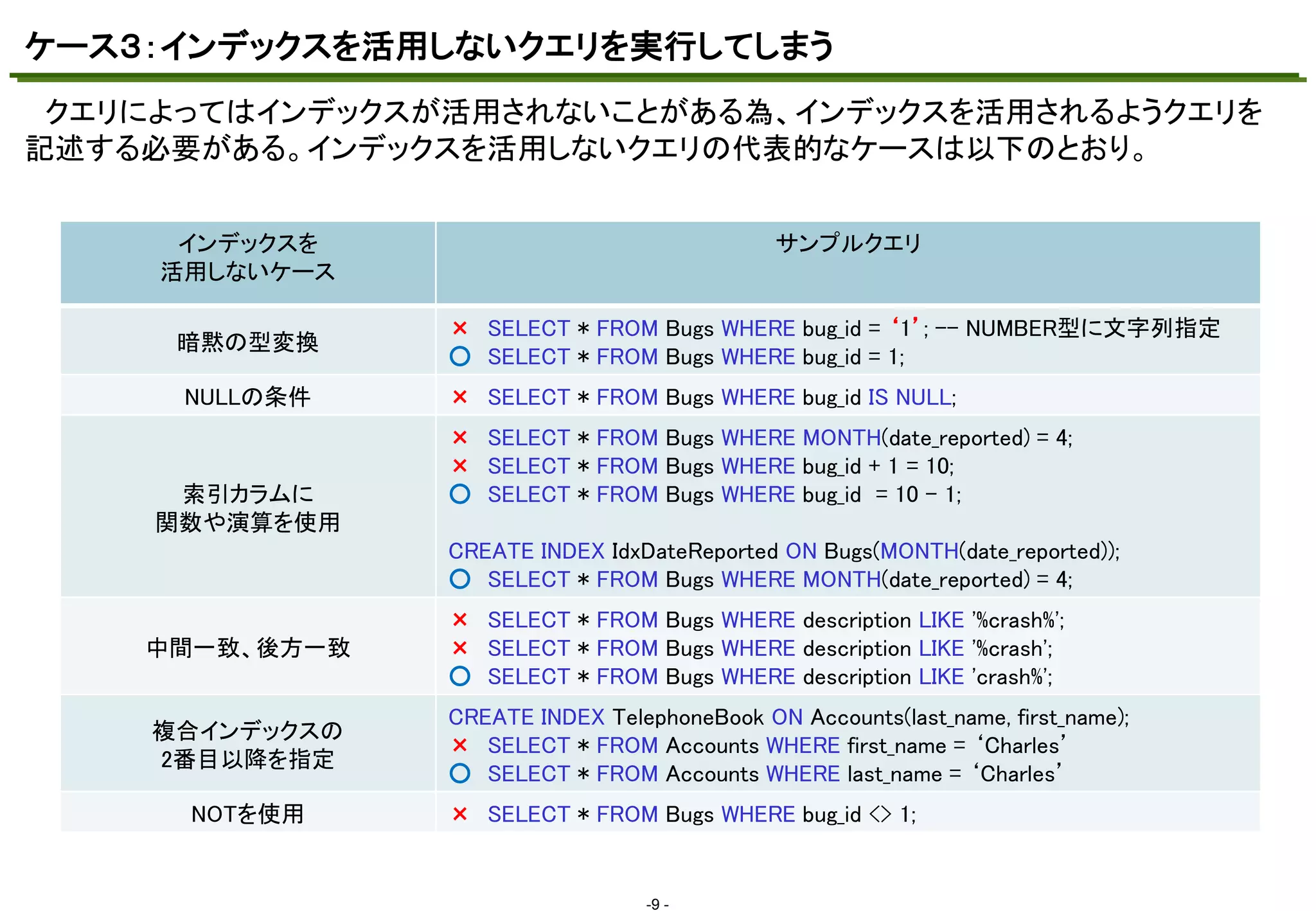The width and height of the screenshot is (1316, 911).
Task: Click intro paragraph line starting 記述する必要がある
Action: (x=586, y=148)
